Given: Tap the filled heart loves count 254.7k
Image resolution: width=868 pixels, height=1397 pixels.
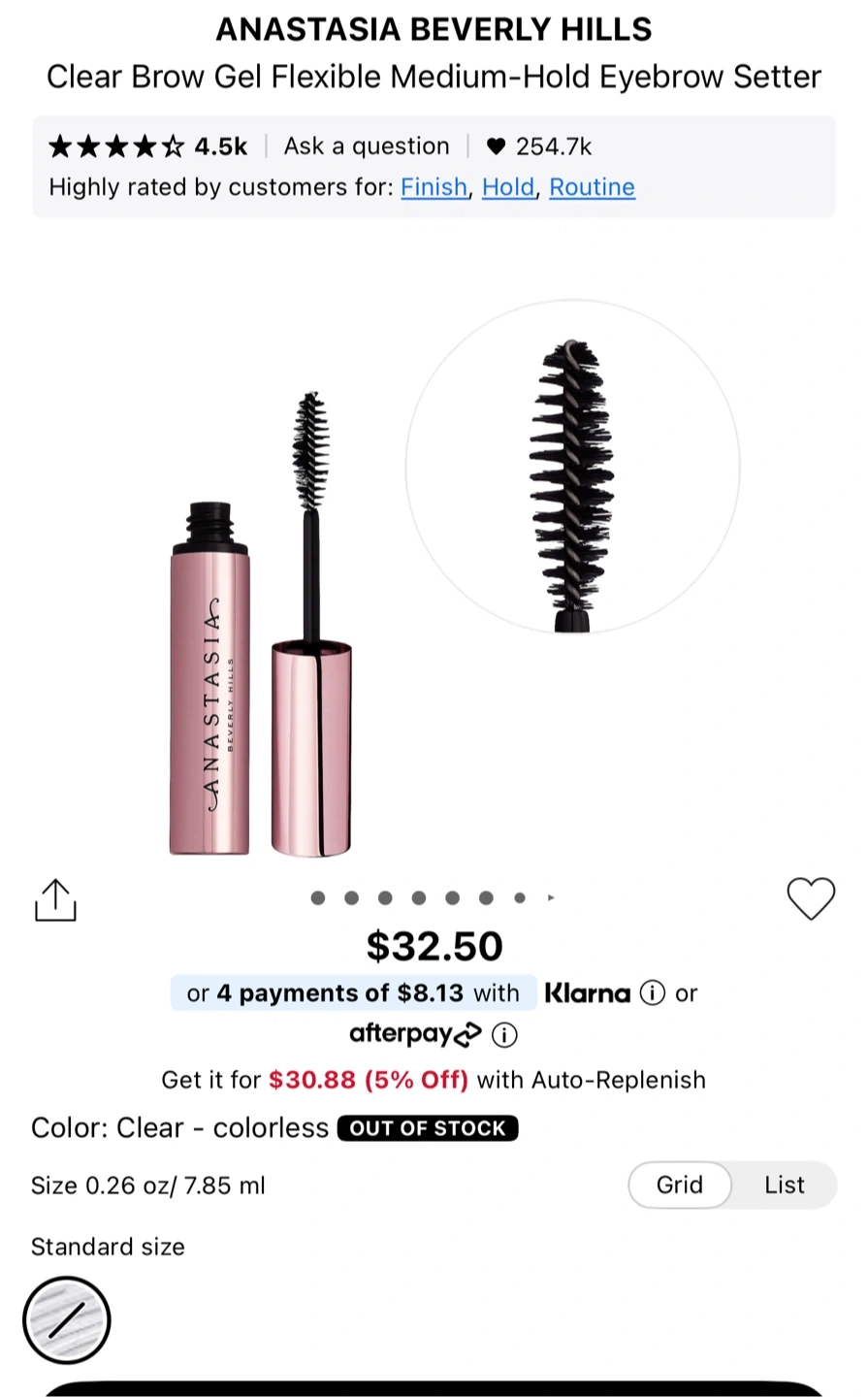Looking at the screenshot, I should click(538, 146).
